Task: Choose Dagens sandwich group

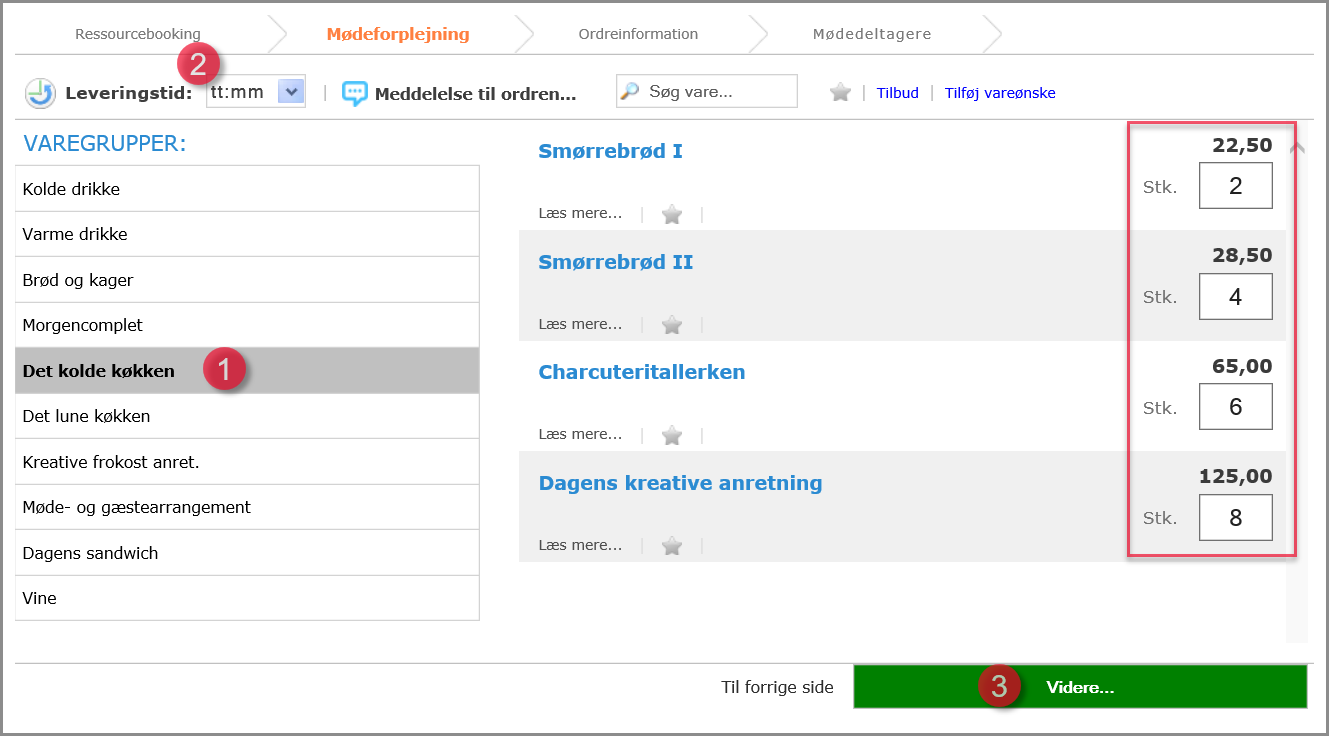Action: click(x=247, y=553)
